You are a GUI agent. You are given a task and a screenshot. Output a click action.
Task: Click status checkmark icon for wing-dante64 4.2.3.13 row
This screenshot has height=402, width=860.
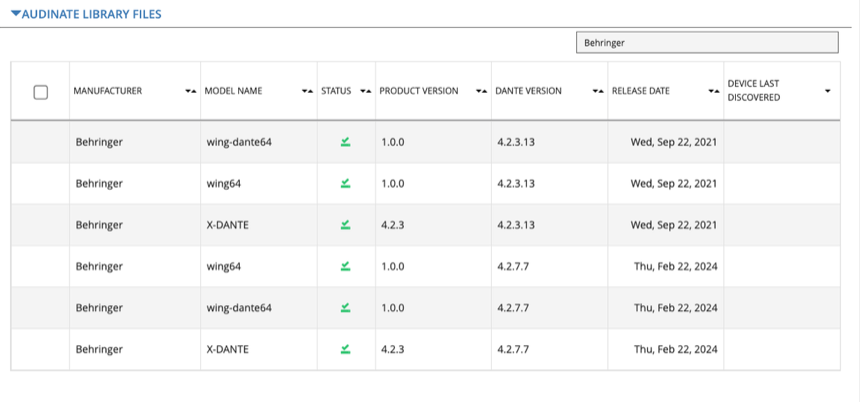[346, 142]
